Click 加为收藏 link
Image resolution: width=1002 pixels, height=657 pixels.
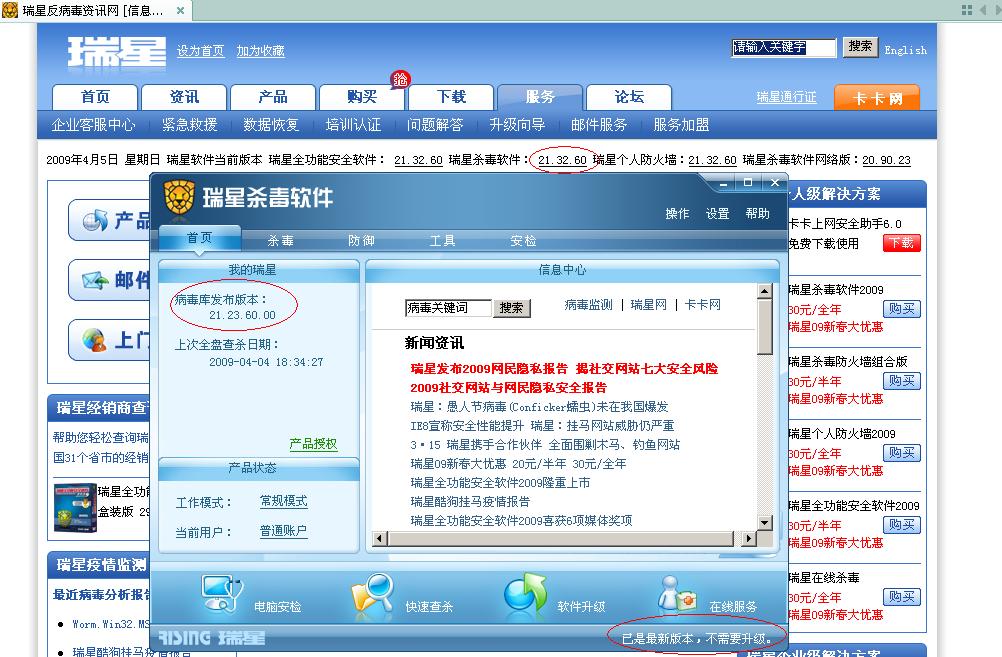point(261,51)
